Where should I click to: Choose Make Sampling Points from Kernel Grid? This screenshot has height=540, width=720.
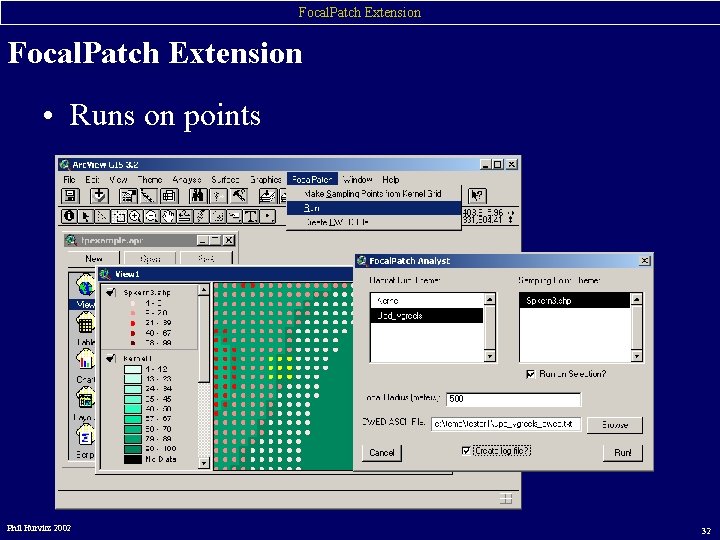(x=373, y=194)
